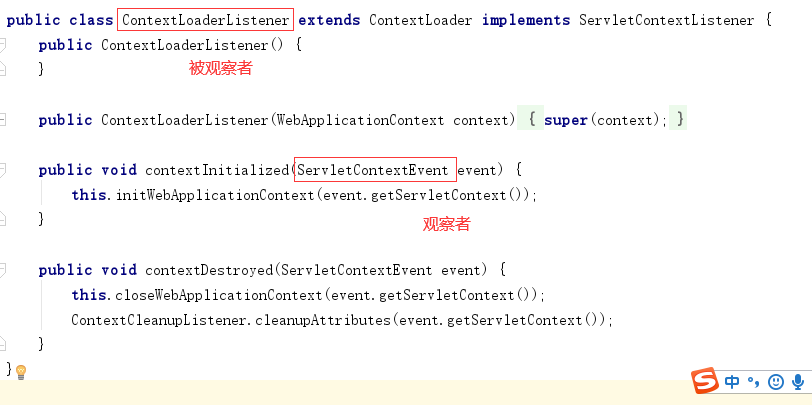Click the ContextLoader superclass name
Viewport: 812px width, 405px height.
pos(420,21)
